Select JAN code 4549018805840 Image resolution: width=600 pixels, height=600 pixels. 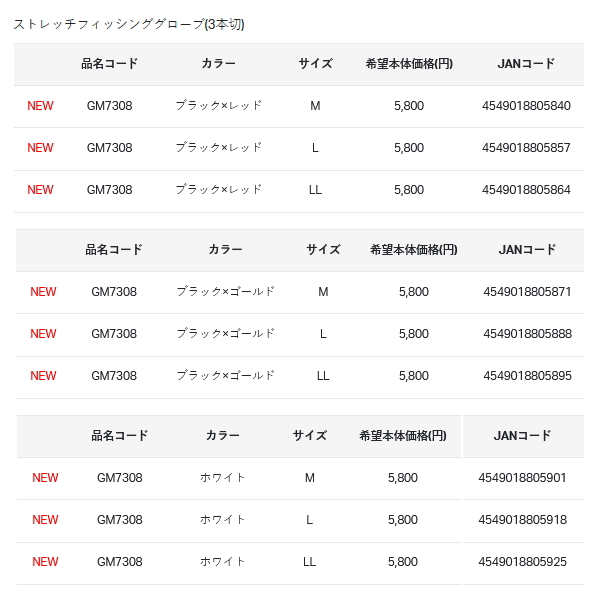526,106
